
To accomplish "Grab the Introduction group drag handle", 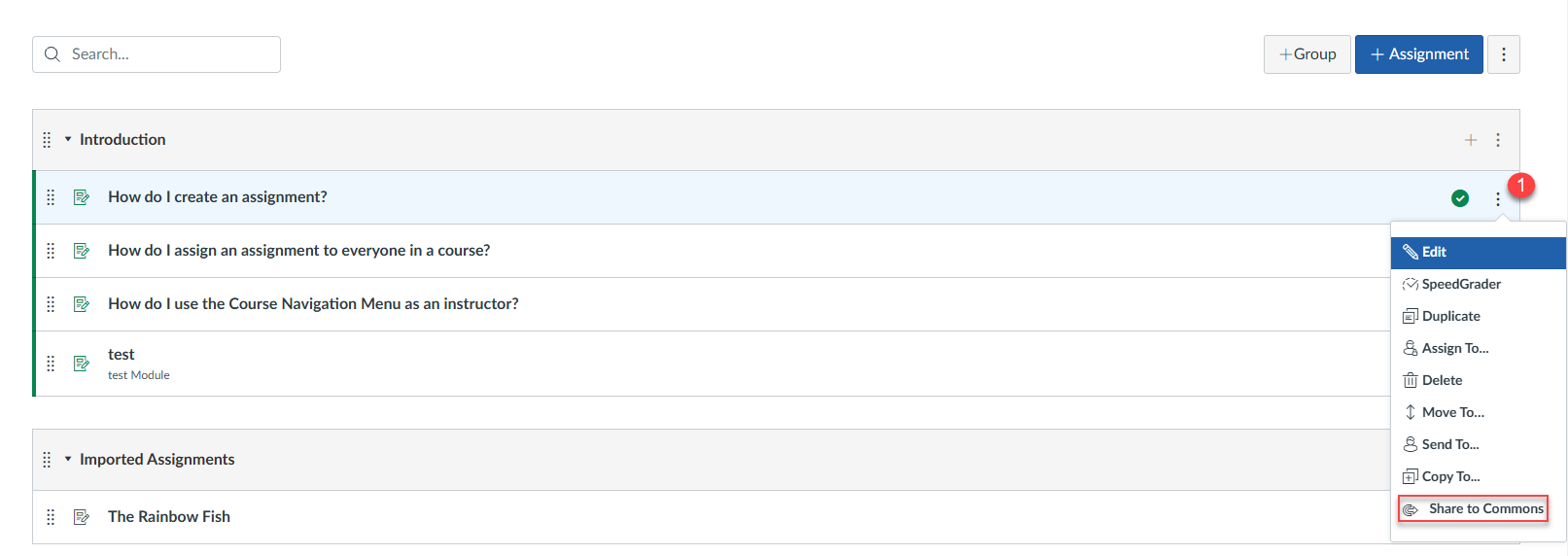I will (47, 140).
